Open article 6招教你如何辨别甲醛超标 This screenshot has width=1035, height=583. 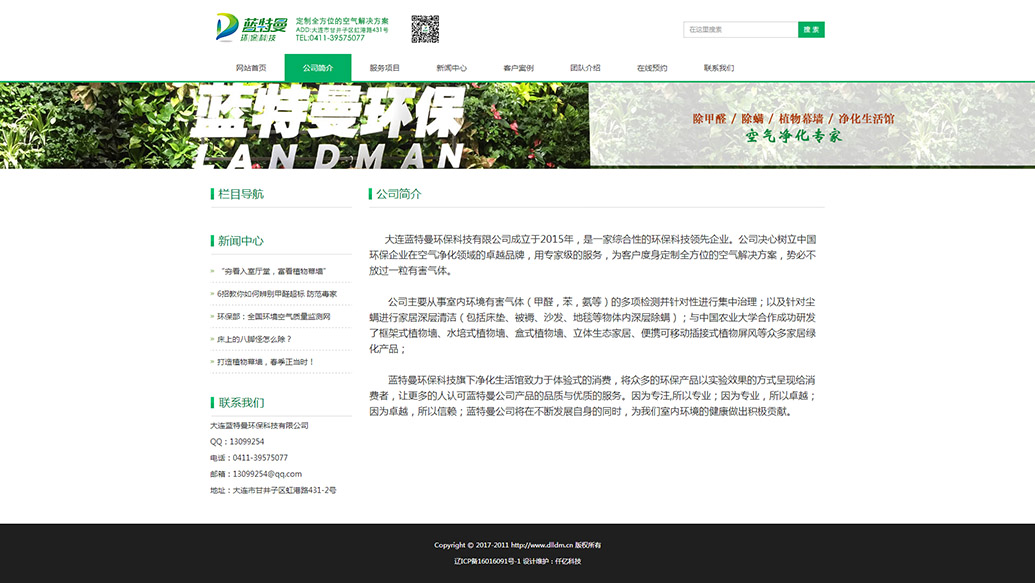[277, 294]
